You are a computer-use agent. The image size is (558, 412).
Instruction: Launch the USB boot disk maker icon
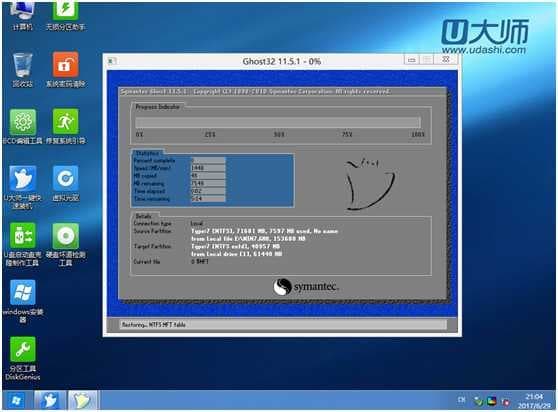coord(23,245)
